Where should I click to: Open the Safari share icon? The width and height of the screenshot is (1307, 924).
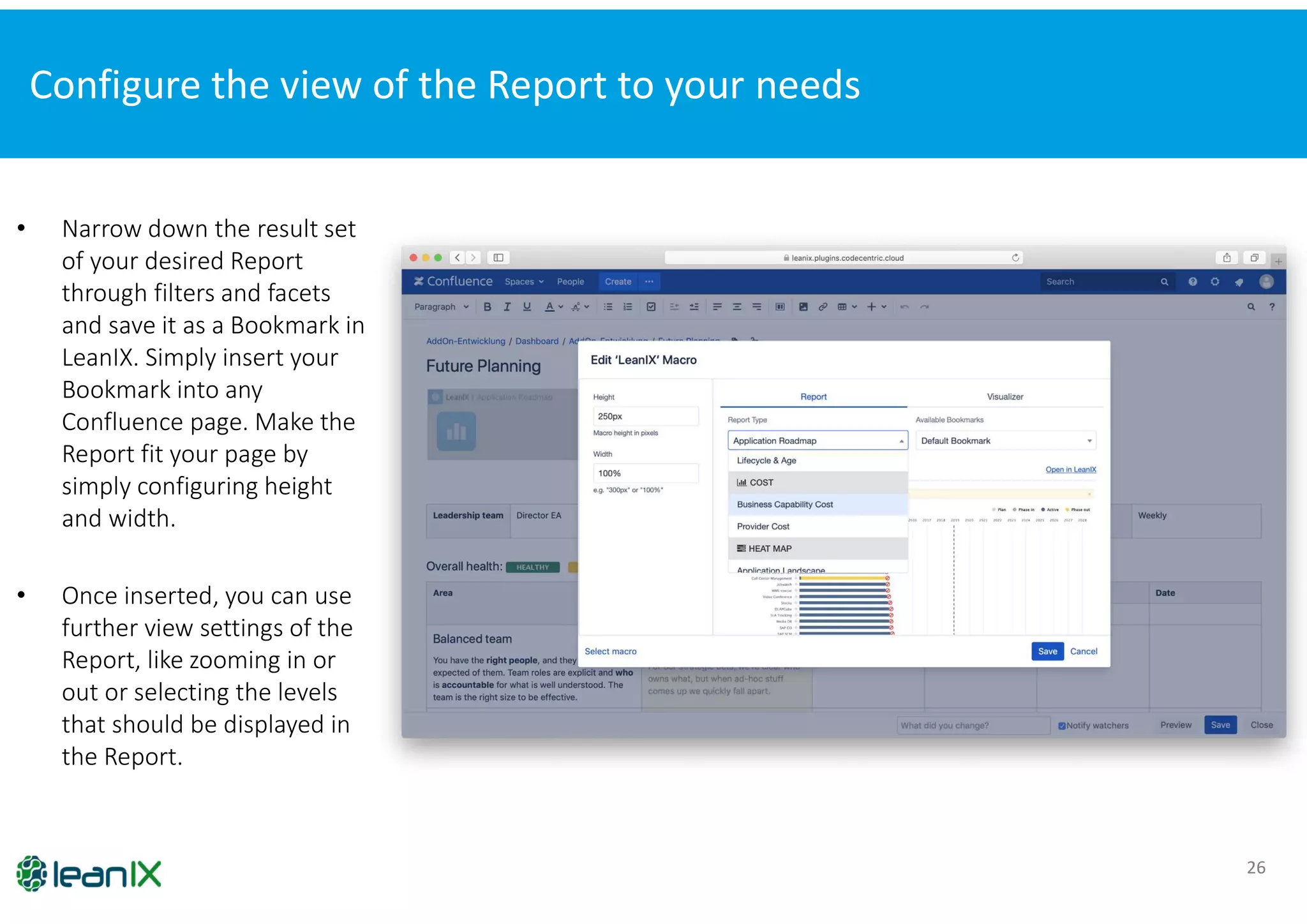(x=1227, y=258)
